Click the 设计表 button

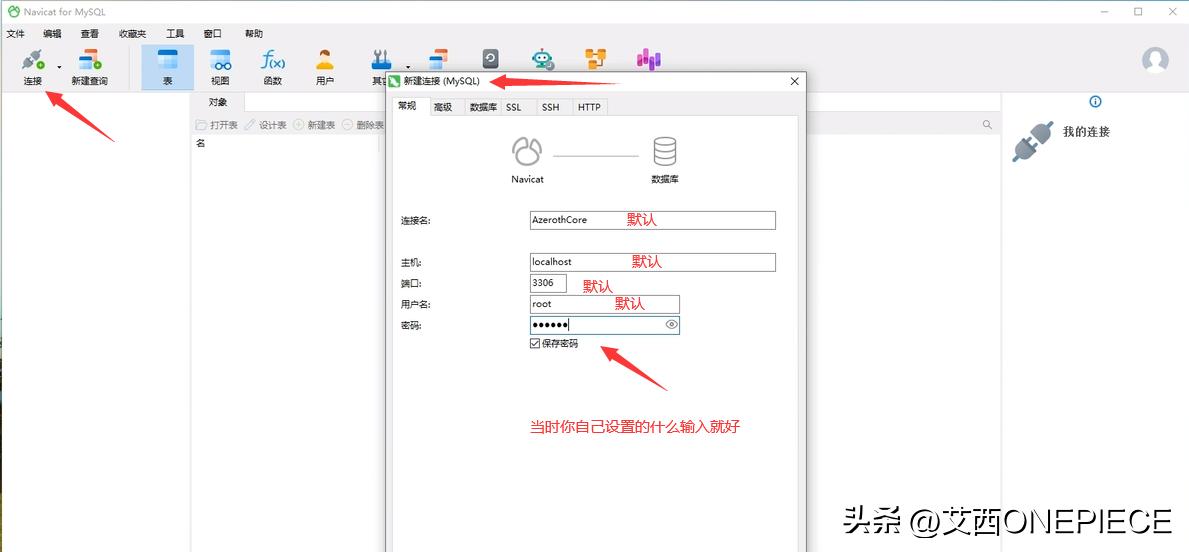265,125
